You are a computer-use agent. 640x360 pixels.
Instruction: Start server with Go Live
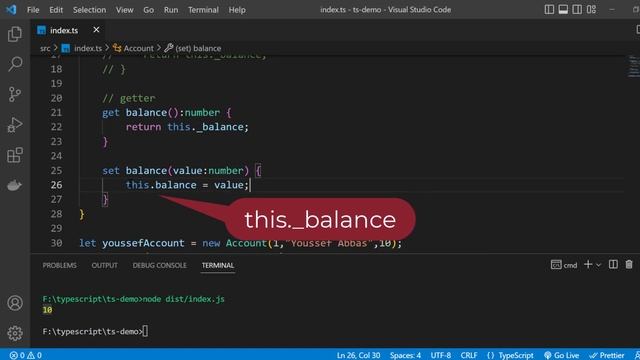[x=561, y=355]
